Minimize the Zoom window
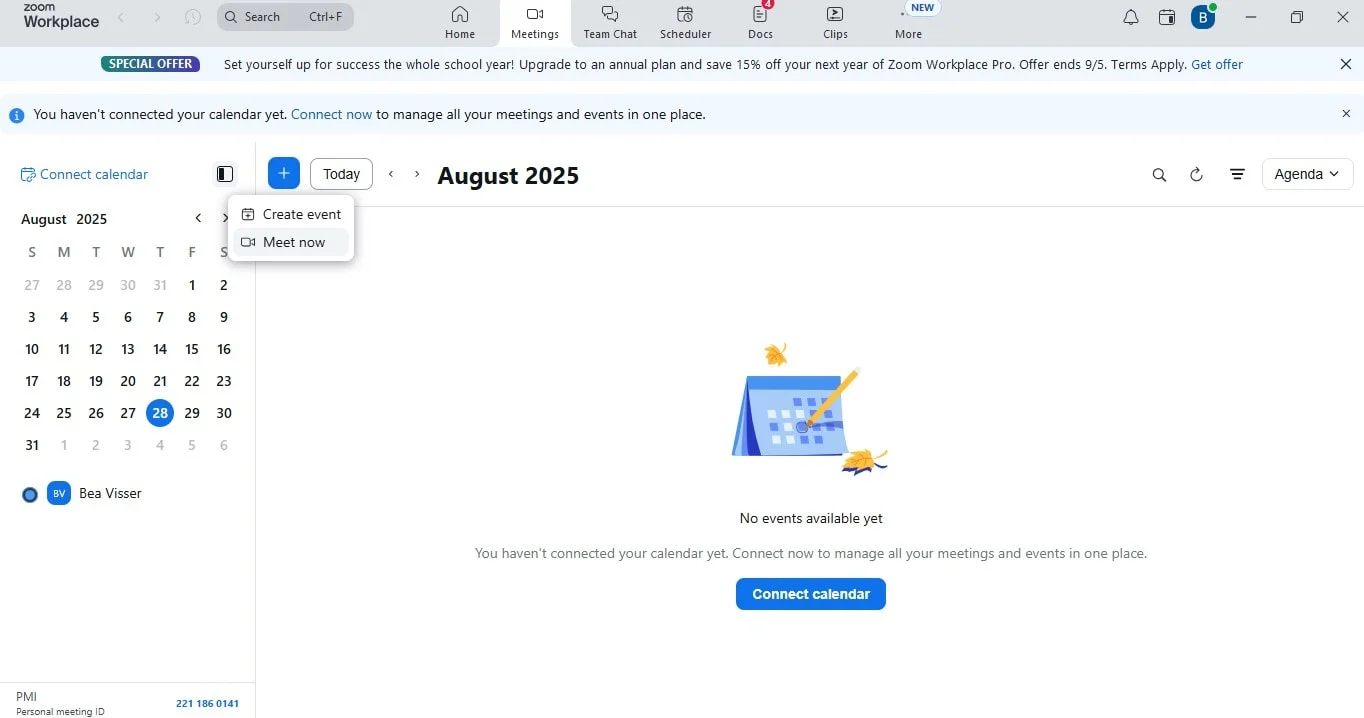This screenshot has width=1364, height=718. pyautogui.click(x=1251, y=17)
